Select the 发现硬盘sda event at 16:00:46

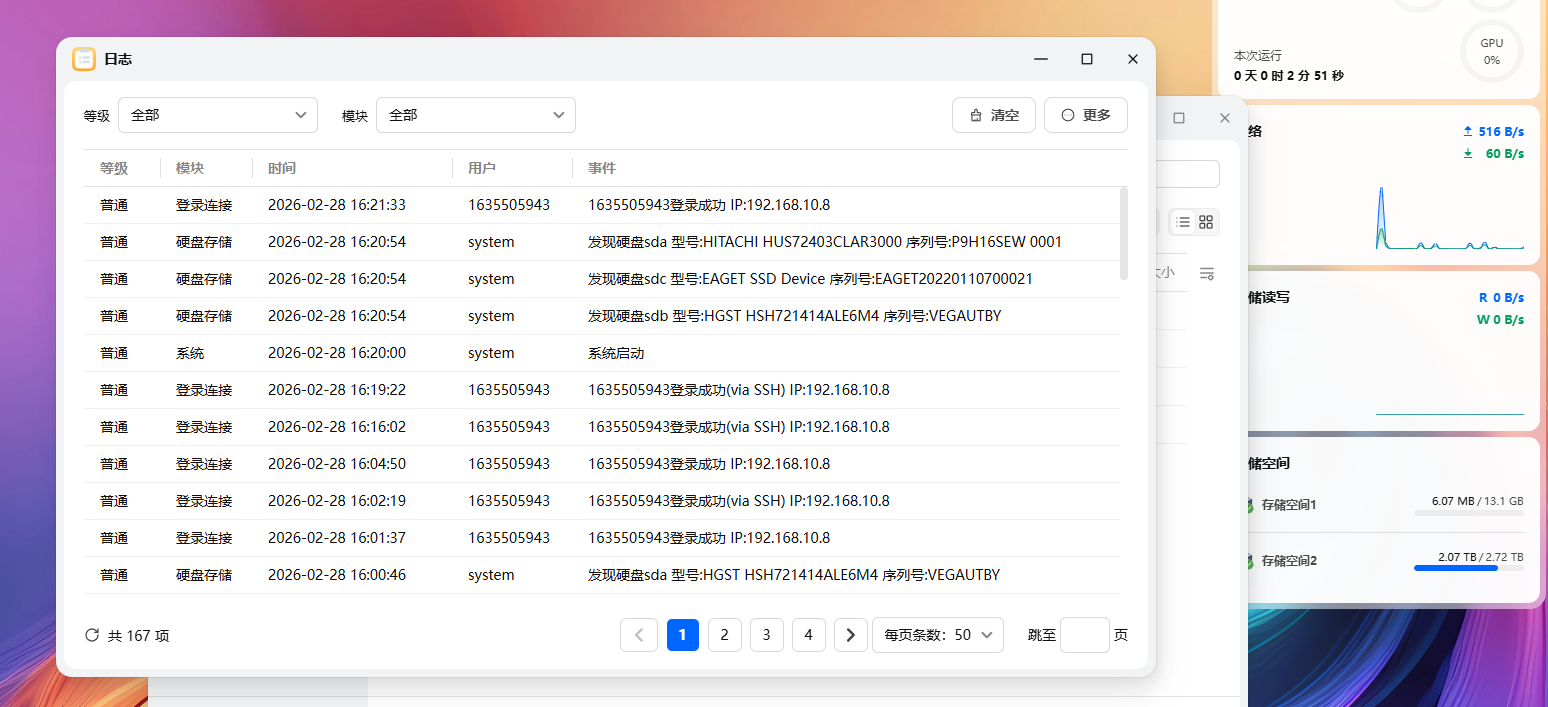[x=601, y=575]
